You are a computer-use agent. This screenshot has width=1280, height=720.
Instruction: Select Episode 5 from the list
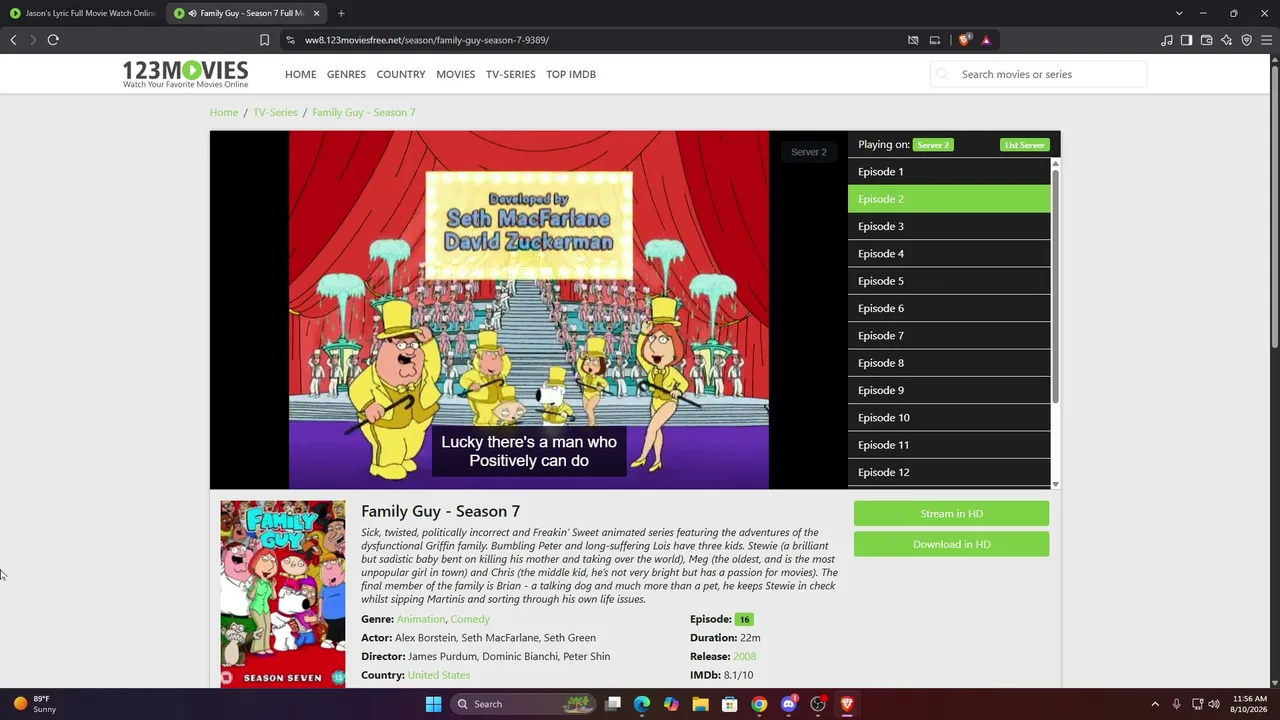949,281
